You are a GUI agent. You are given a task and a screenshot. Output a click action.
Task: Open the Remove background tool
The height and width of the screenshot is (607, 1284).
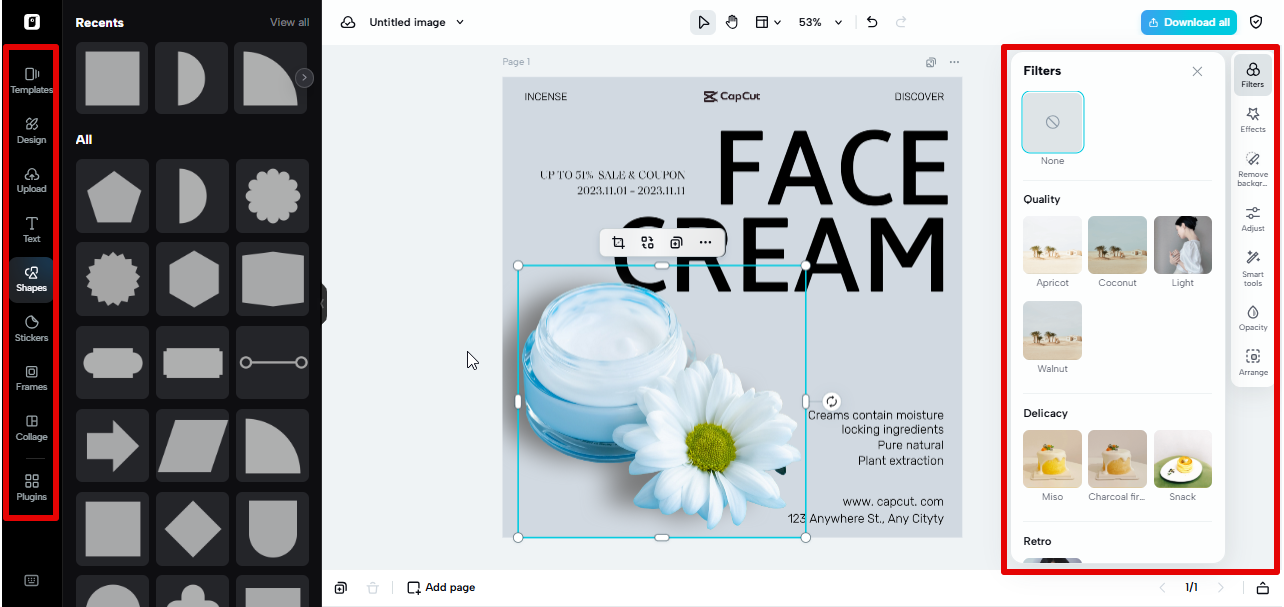(1253, 169)
